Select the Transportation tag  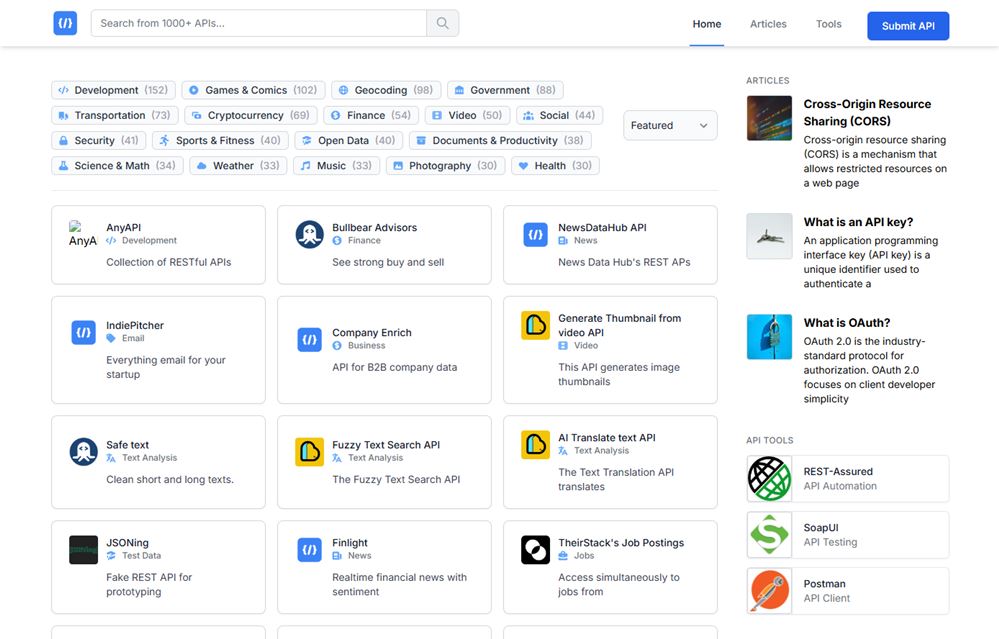pos(115,115)
